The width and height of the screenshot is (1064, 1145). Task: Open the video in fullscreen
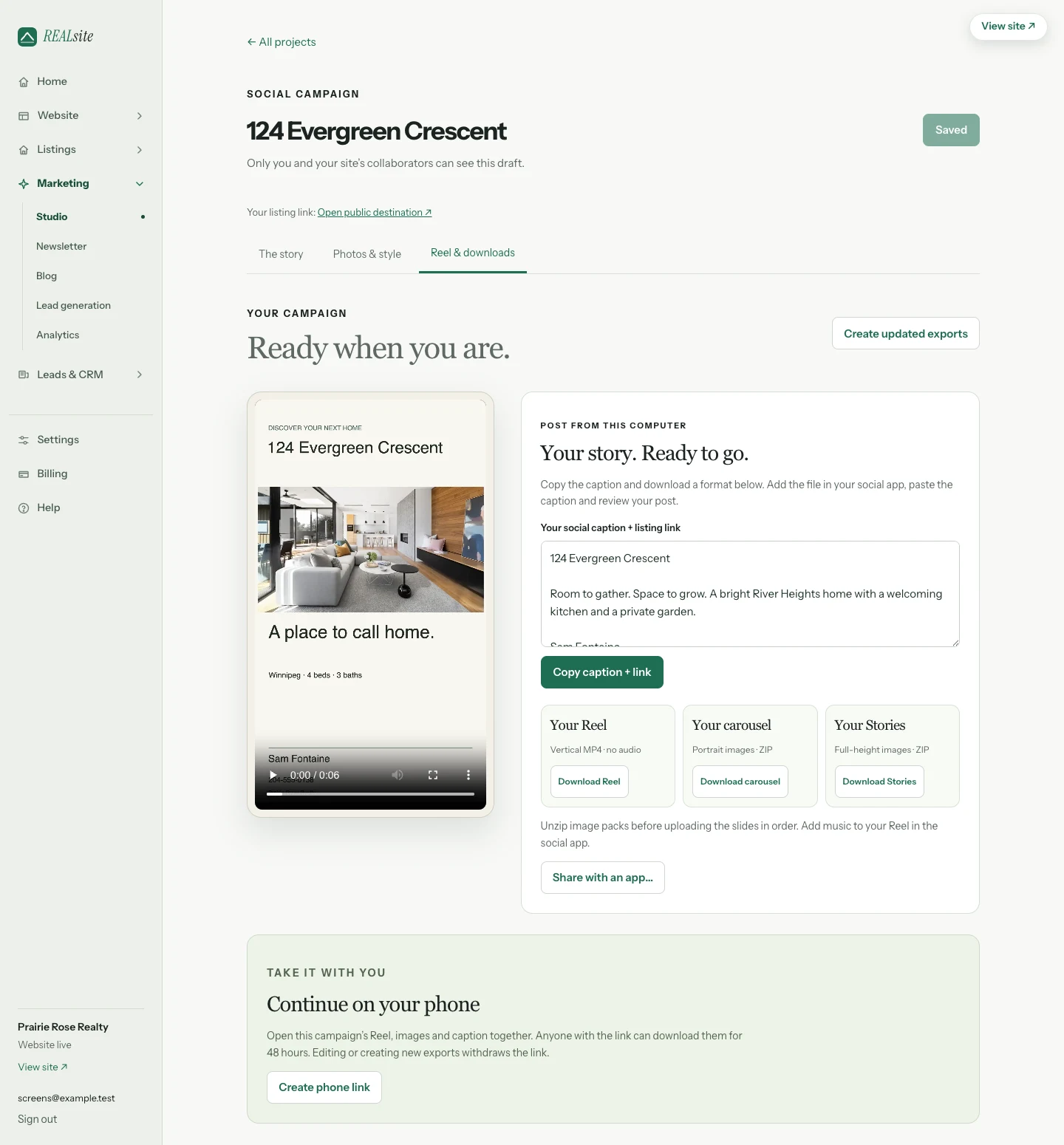click(x=433, y=775)
